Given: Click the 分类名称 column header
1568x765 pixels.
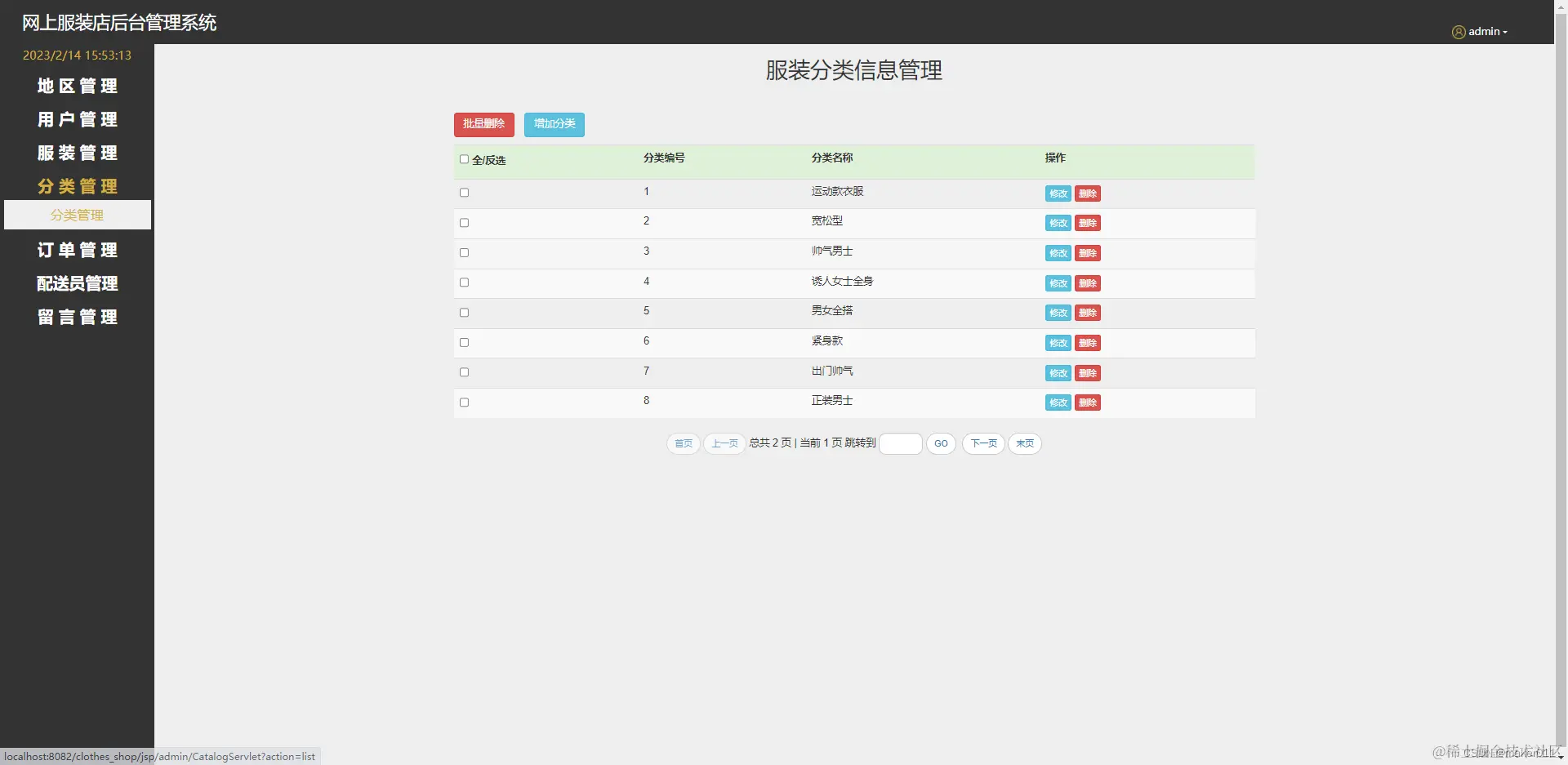Looking at the screenshot, I should click(832, 158).
